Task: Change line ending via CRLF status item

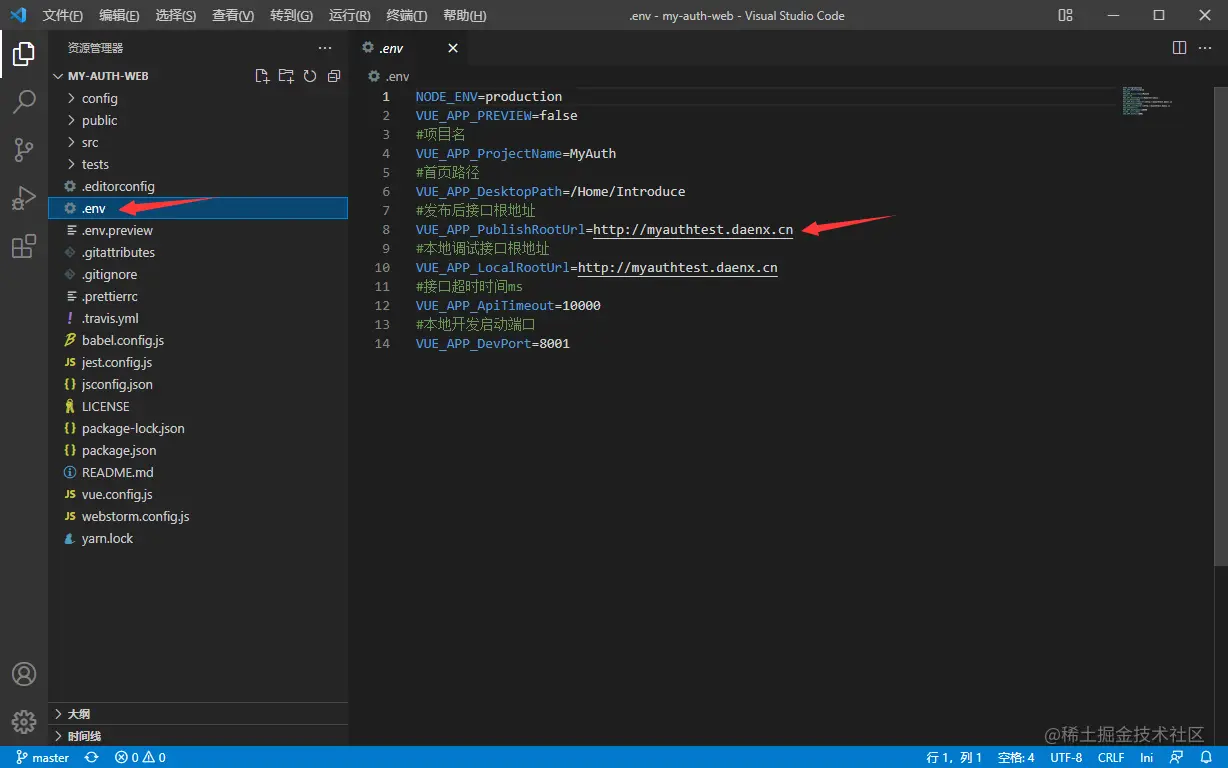Action: (1111, 757)
